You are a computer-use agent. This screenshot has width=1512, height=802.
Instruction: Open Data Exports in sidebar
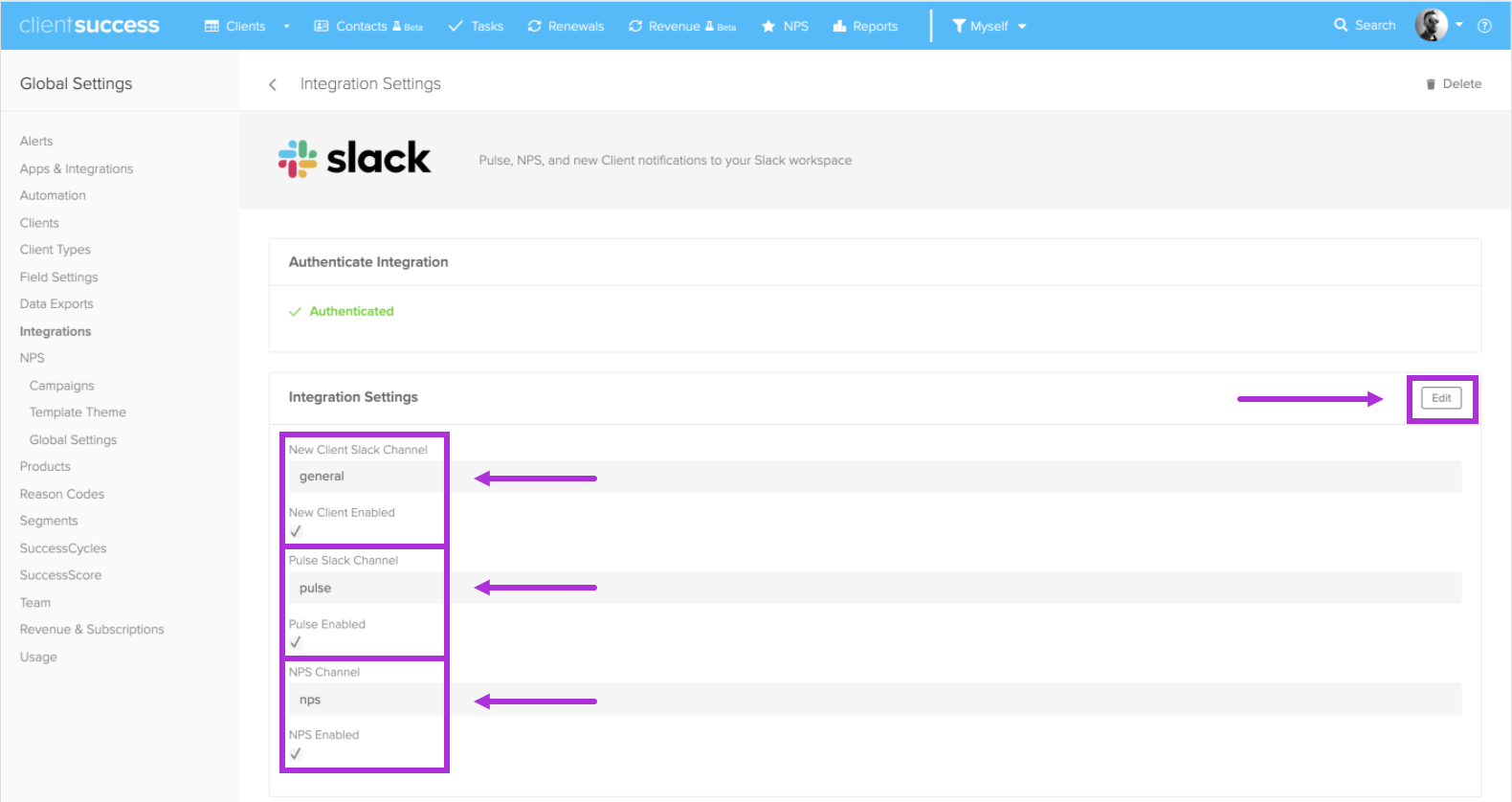(x=56, y=303)
